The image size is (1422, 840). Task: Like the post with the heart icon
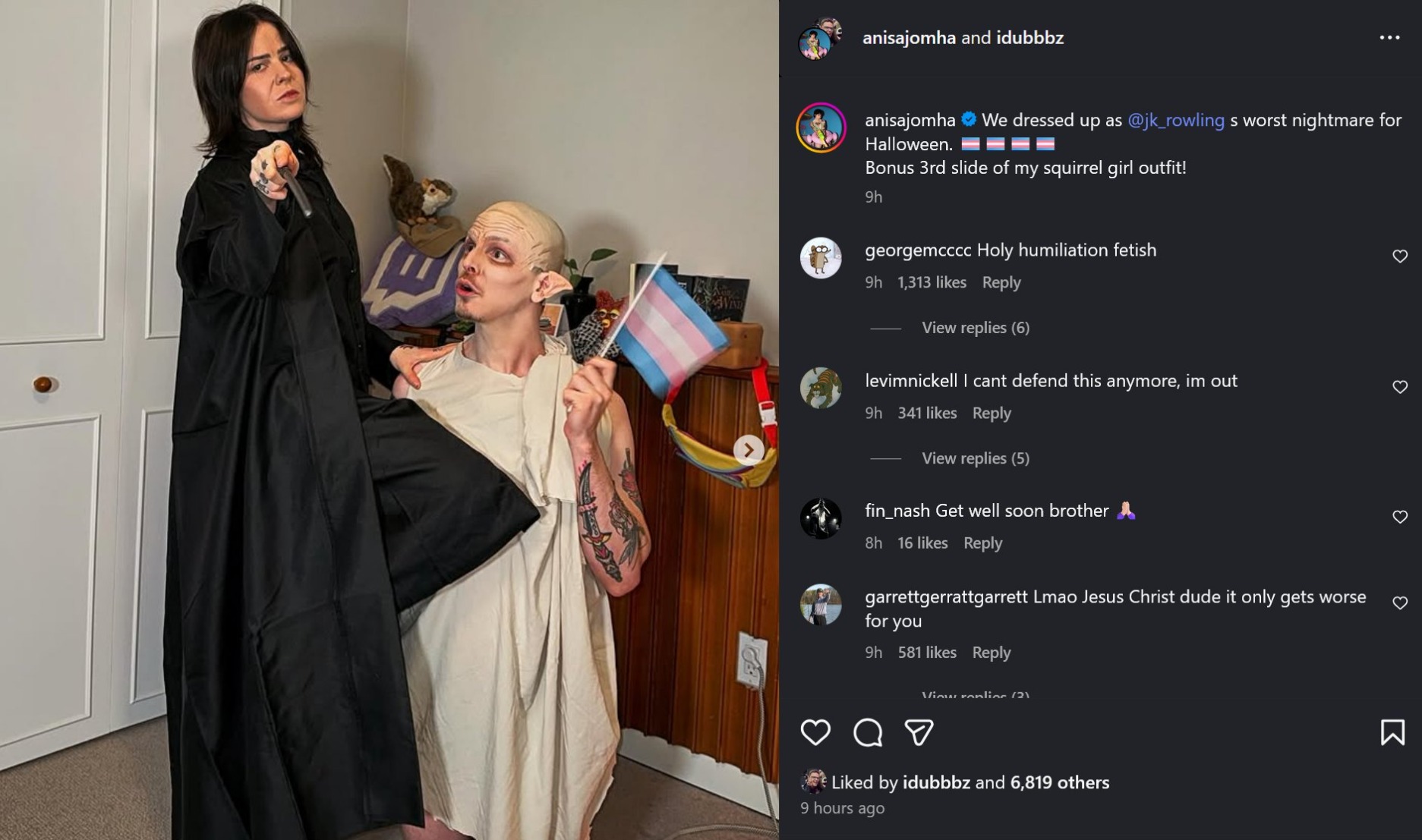coord(815,732)
